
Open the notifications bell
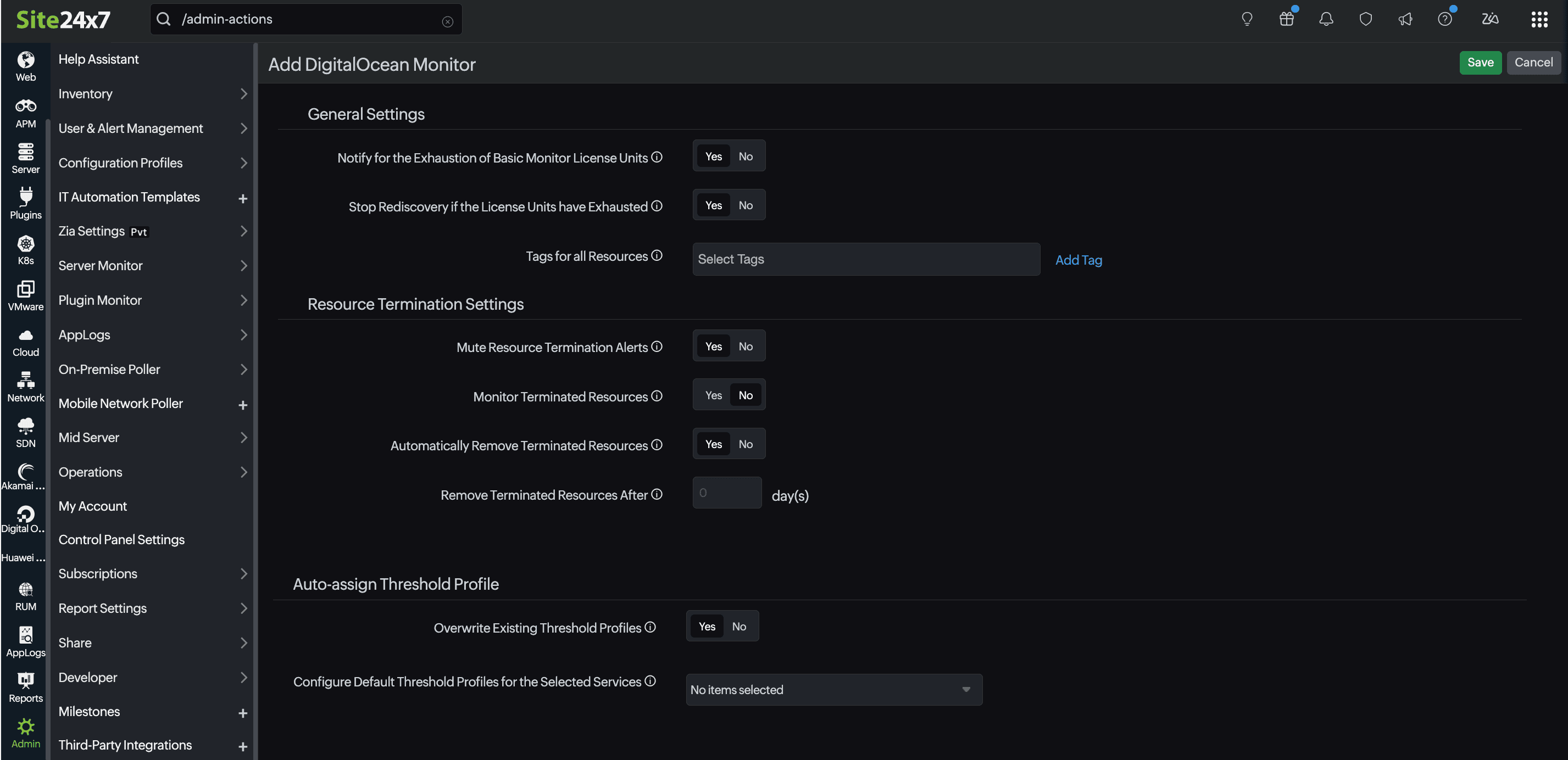pos(1326,19)
